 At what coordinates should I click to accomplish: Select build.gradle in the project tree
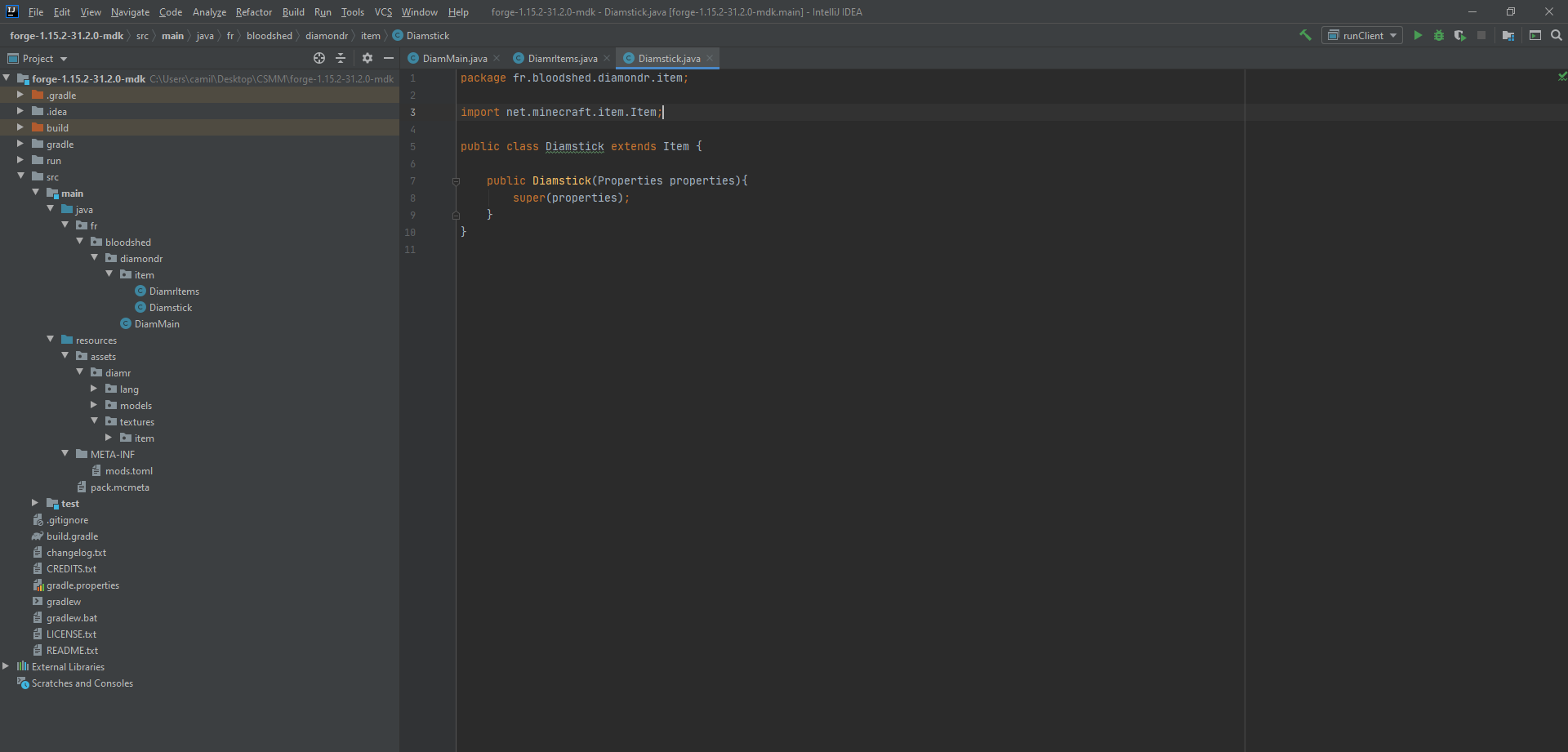[x=72, y=536]
